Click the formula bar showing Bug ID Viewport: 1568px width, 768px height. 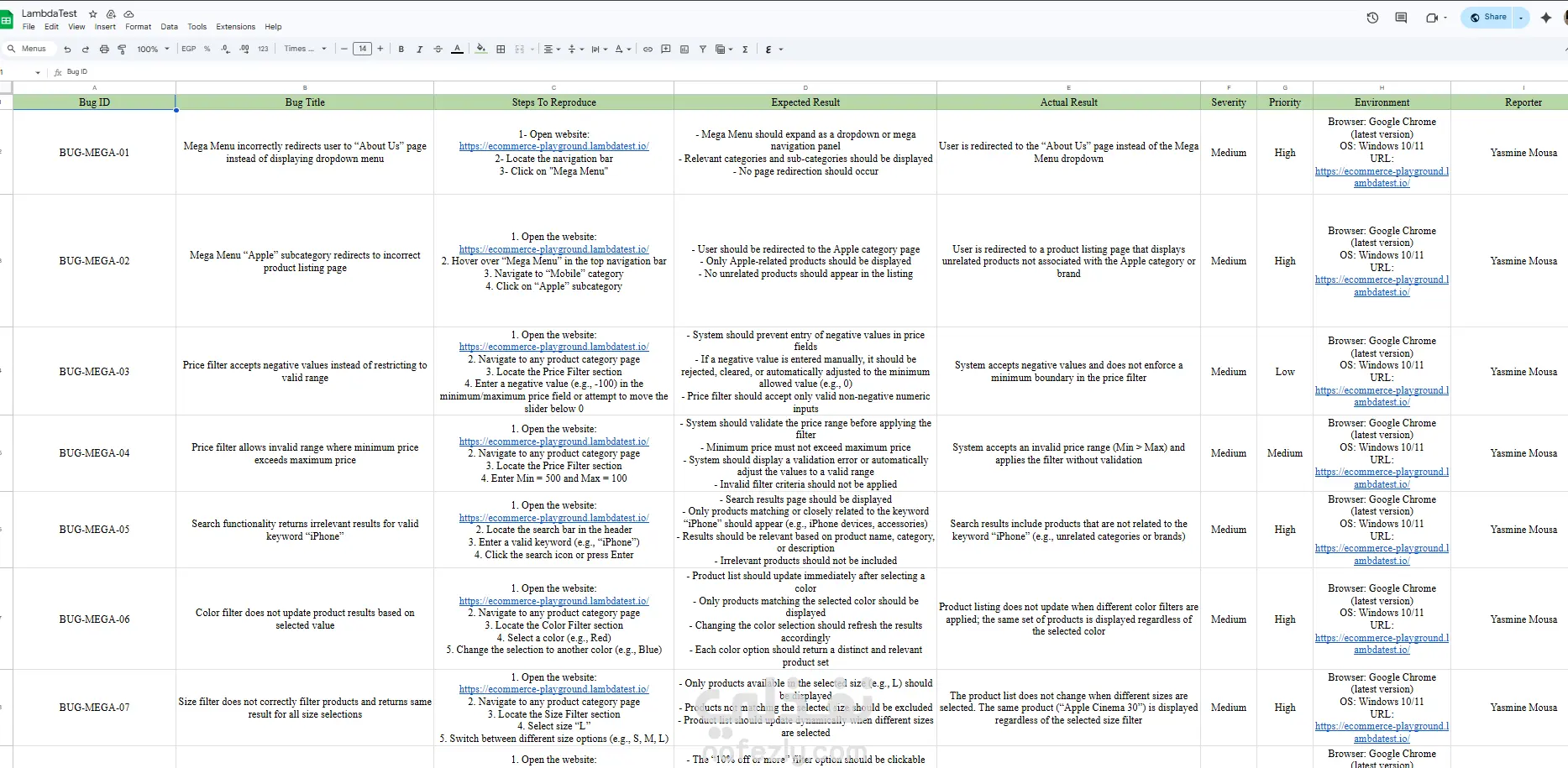tap(77, 72)
